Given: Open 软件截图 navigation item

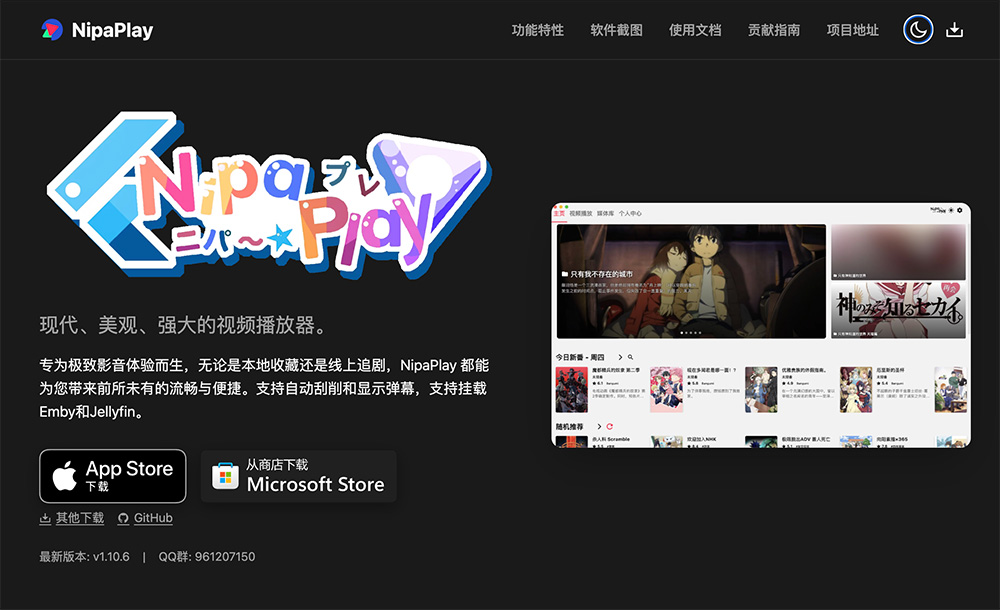Looking at the screenshot, I should (x=616, y=30).
